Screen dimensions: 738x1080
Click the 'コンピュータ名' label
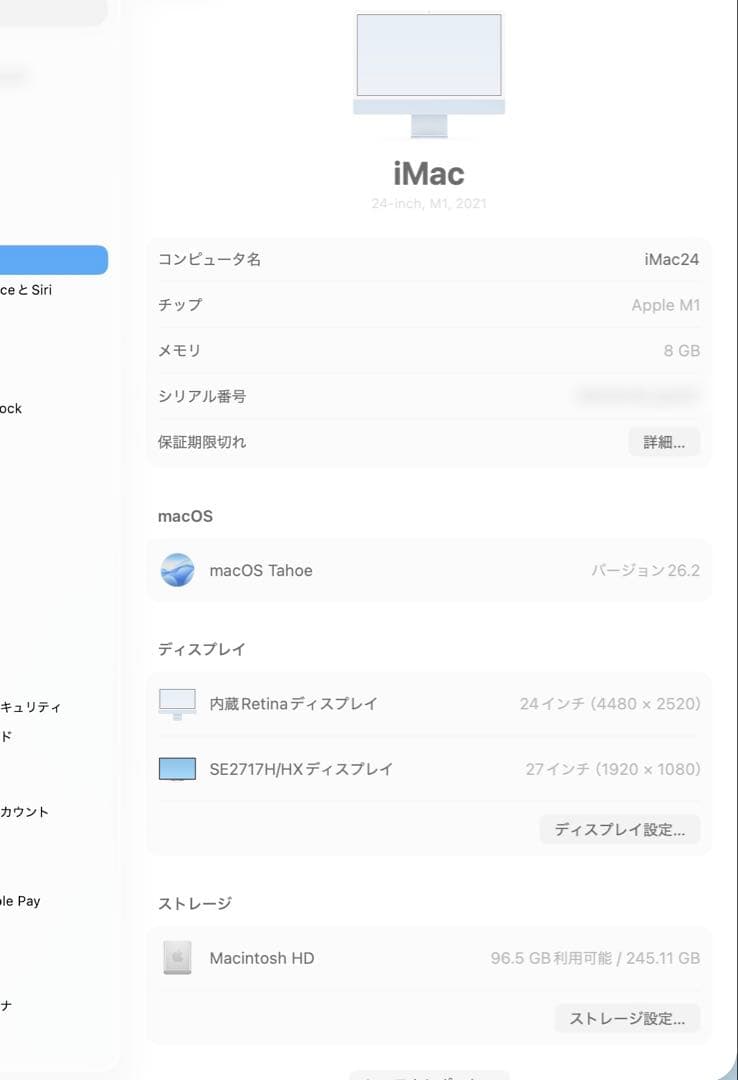[209, 260]
